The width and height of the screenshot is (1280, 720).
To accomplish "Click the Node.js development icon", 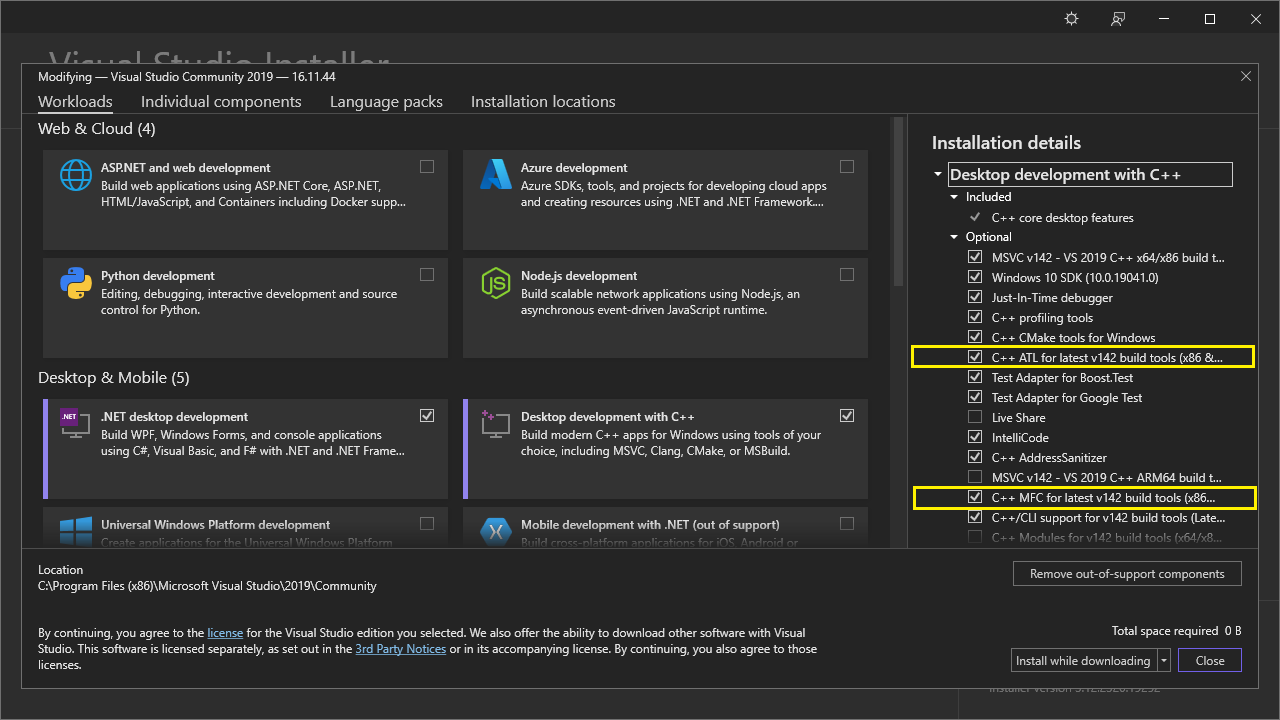I will [x=496, y=284].
